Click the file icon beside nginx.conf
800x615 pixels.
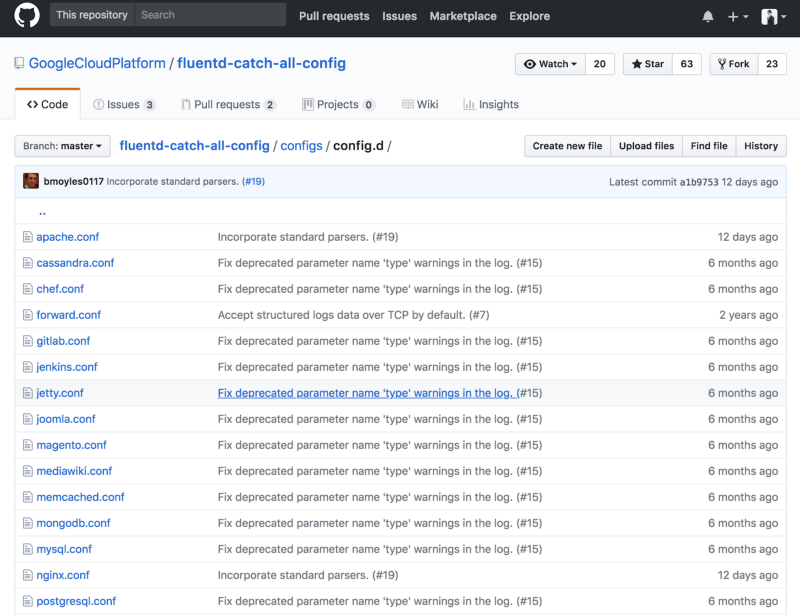point(28,575)
